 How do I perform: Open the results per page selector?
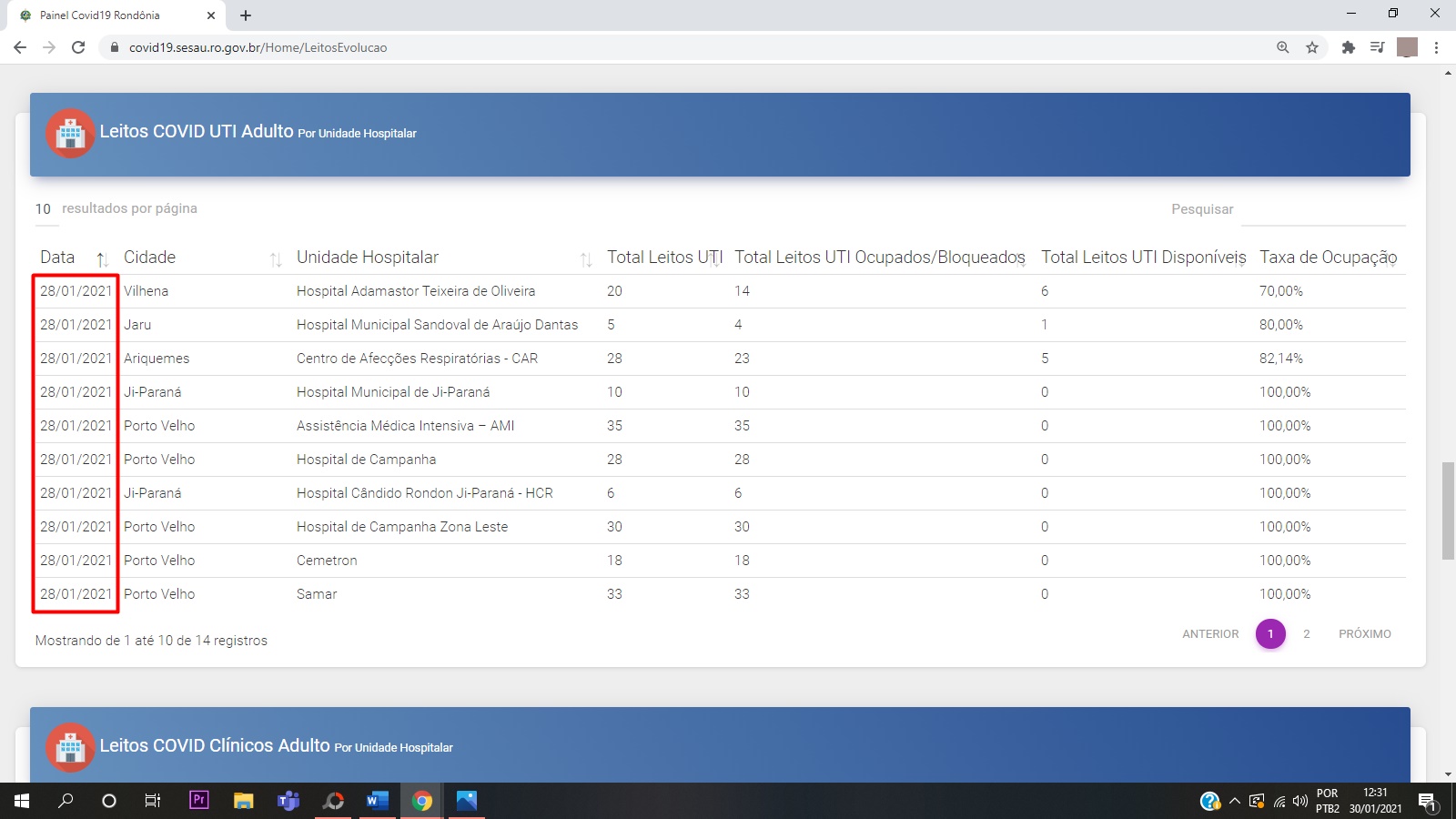(44, 209)
